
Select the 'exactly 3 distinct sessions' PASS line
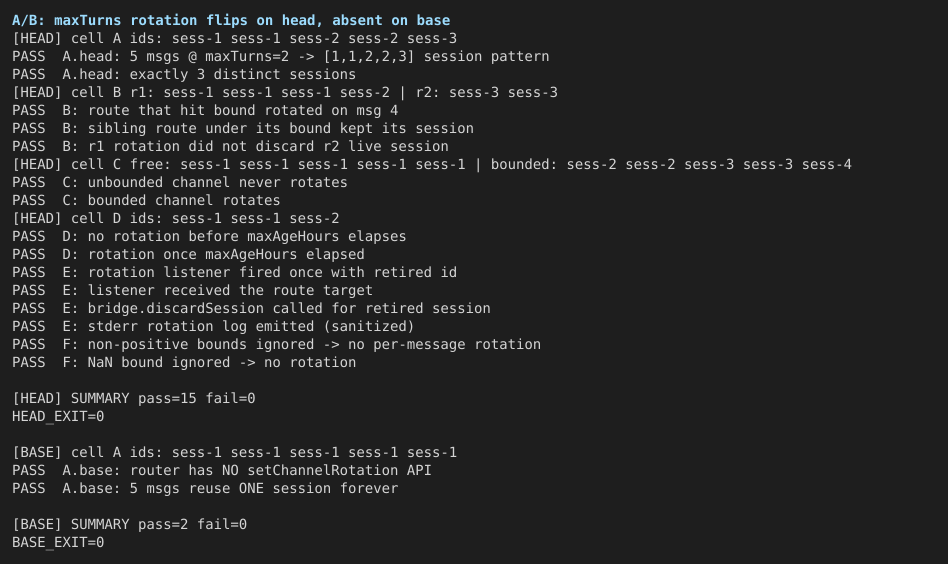pos(184,74)
